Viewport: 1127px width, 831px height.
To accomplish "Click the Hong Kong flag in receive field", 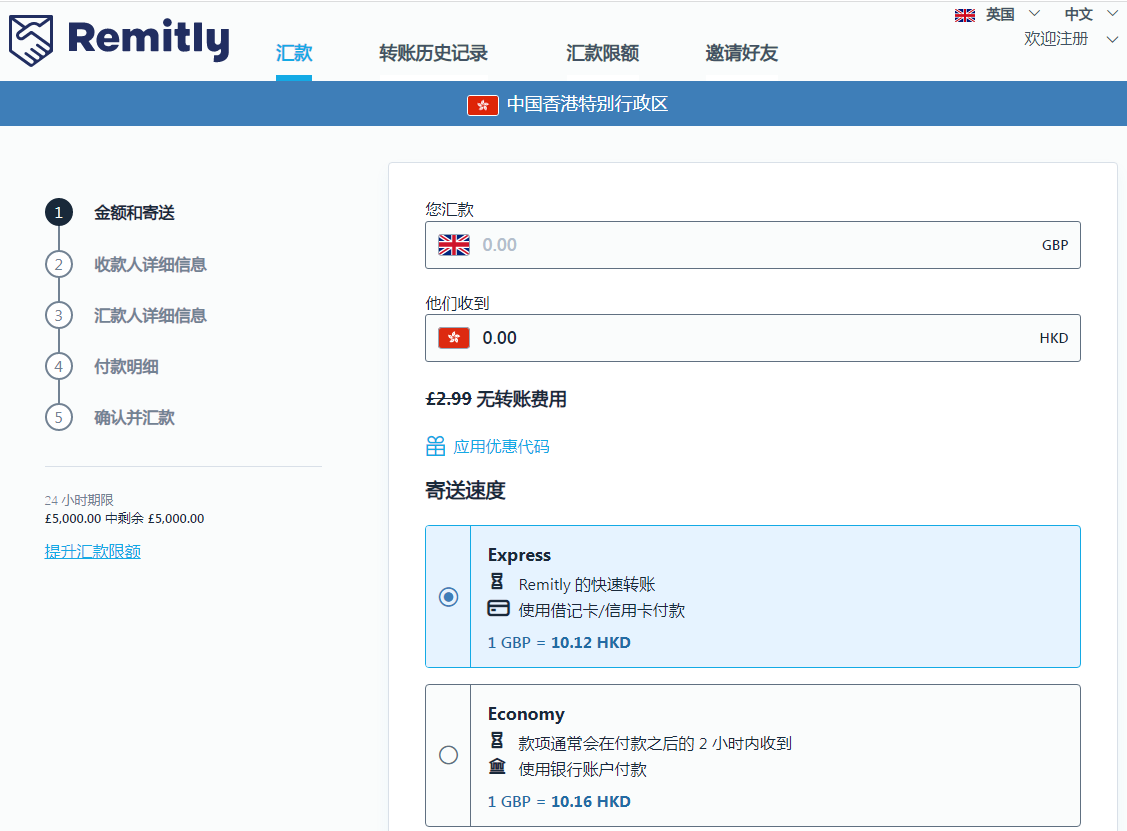I will tap(454, 338).
